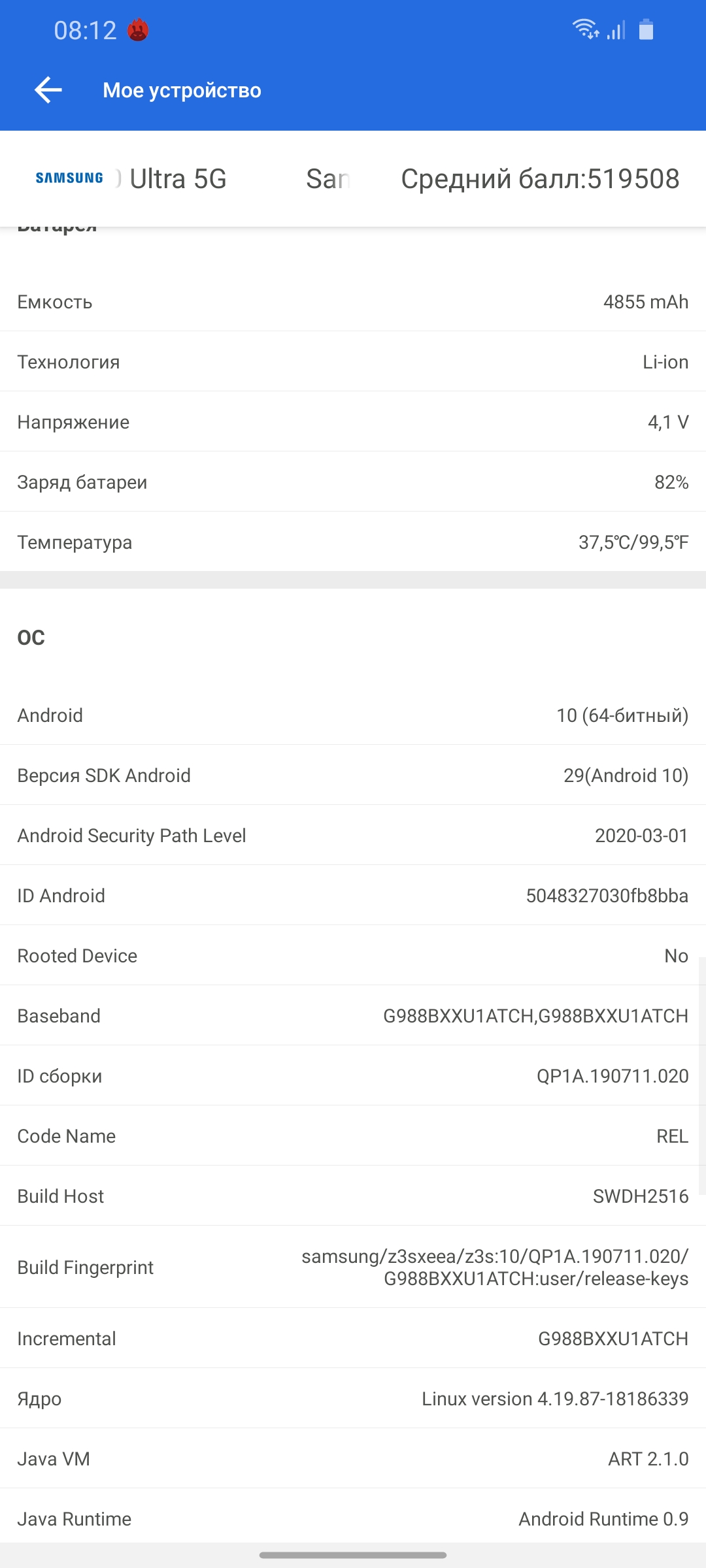Click the status bar clock 08:12

[x=85, y=31]
